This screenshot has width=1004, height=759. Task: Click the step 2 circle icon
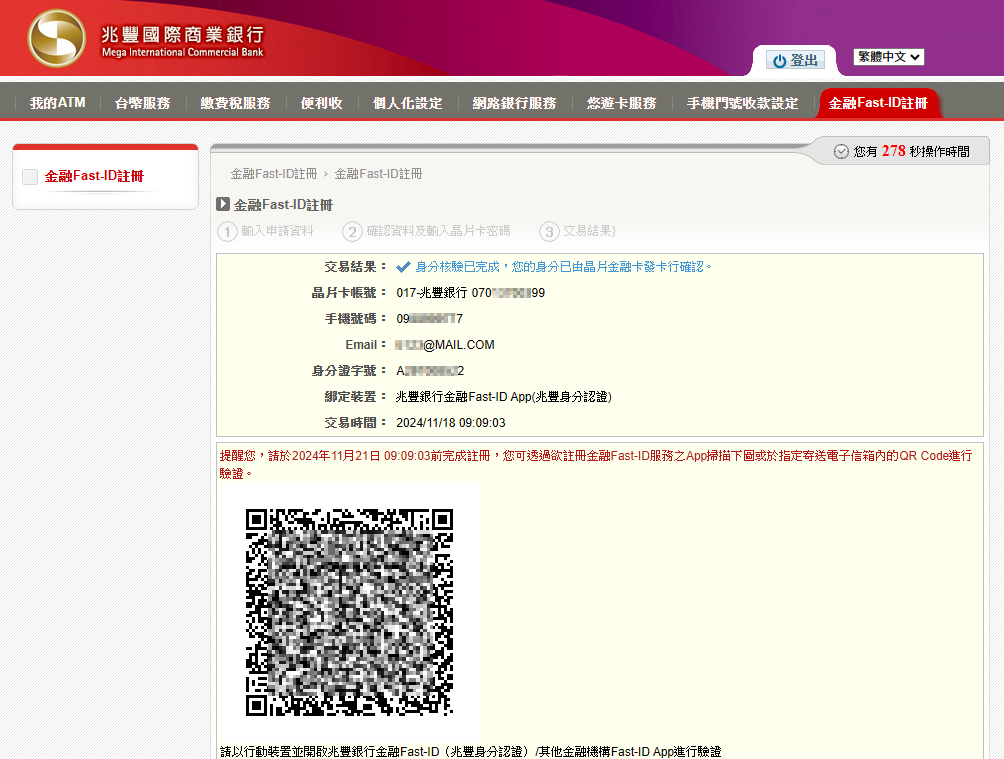click(352, 231)
